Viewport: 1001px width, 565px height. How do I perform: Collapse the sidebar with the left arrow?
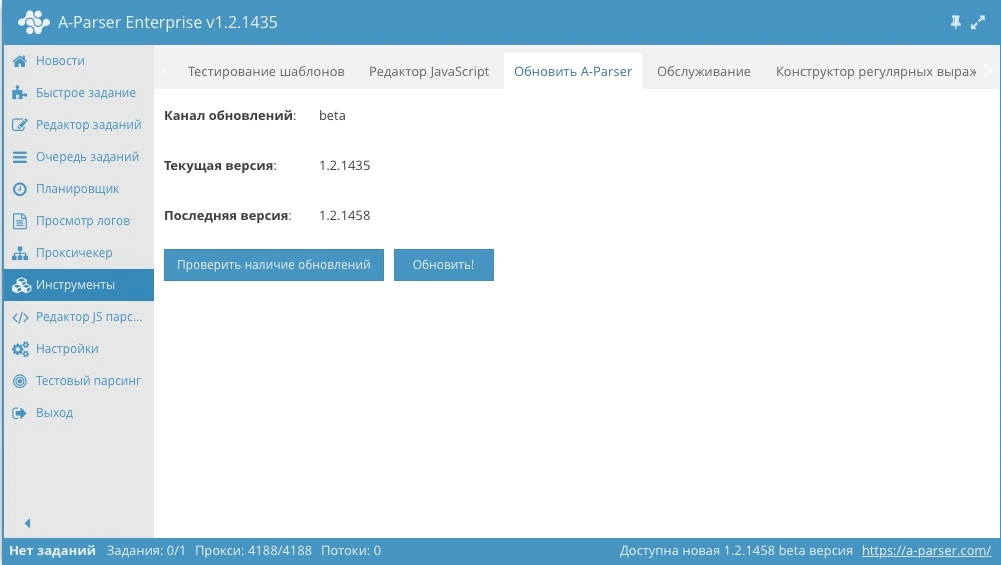point(27,523)
